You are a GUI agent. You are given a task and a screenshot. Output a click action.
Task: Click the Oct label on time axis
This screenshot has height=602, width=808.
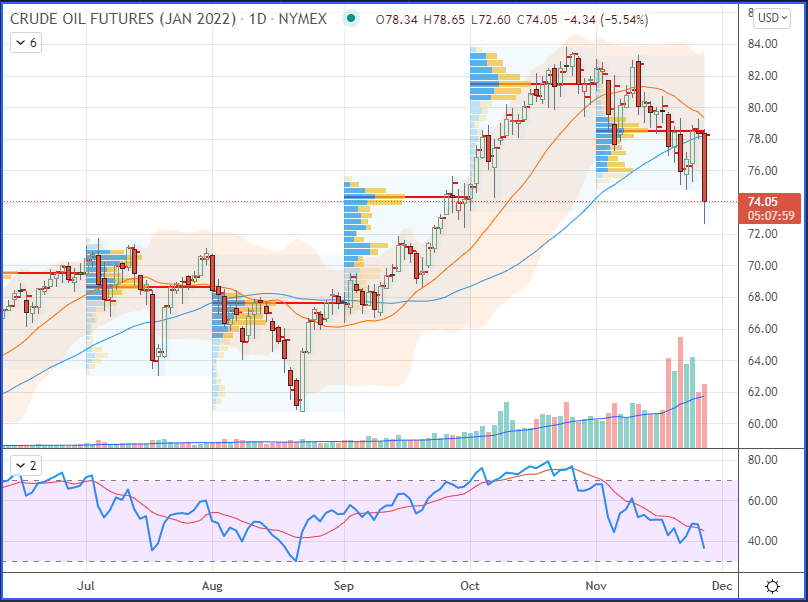[x=470, y=586]
